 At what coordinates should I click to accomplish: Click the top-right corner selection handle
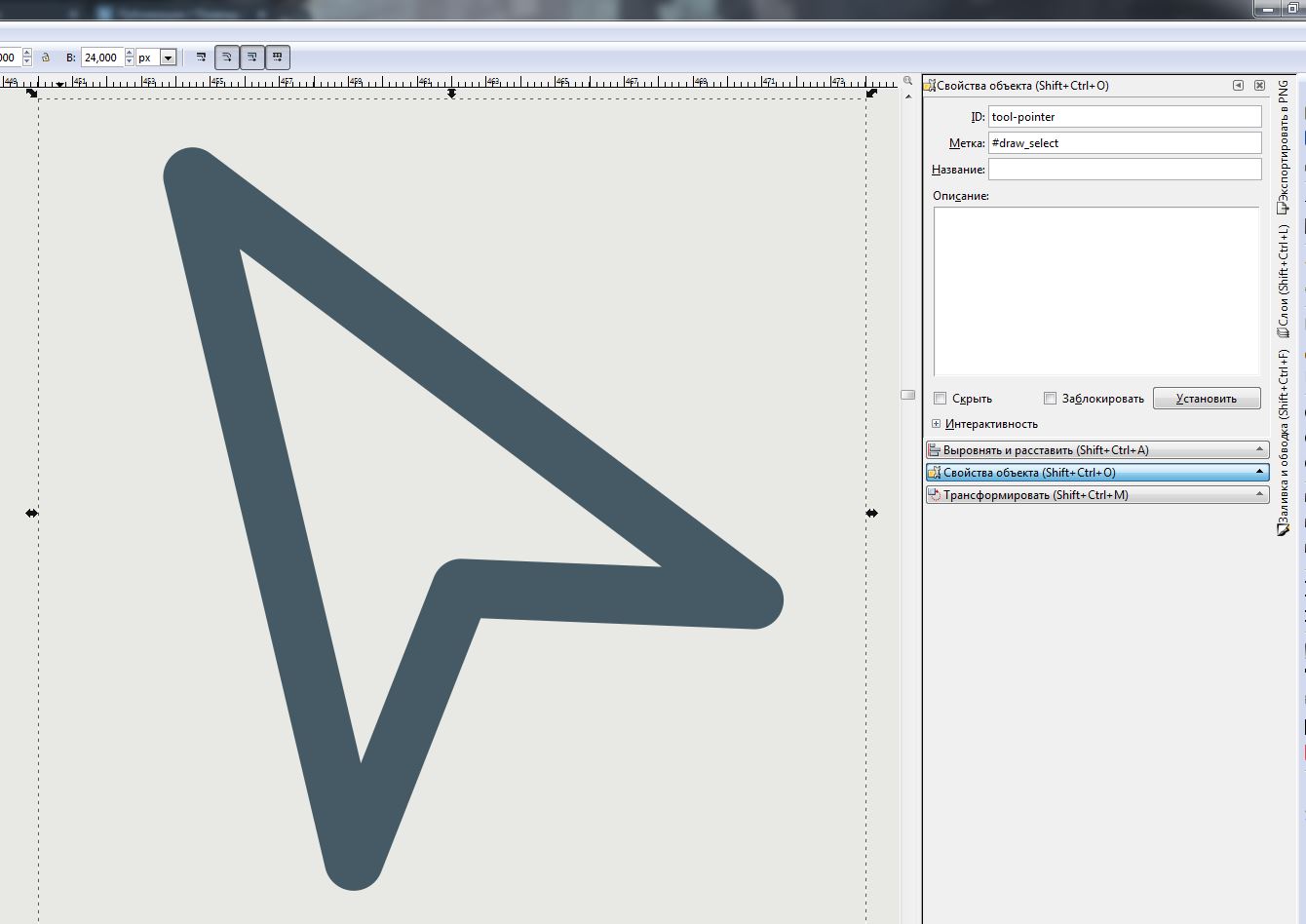(x=871, y=93)
